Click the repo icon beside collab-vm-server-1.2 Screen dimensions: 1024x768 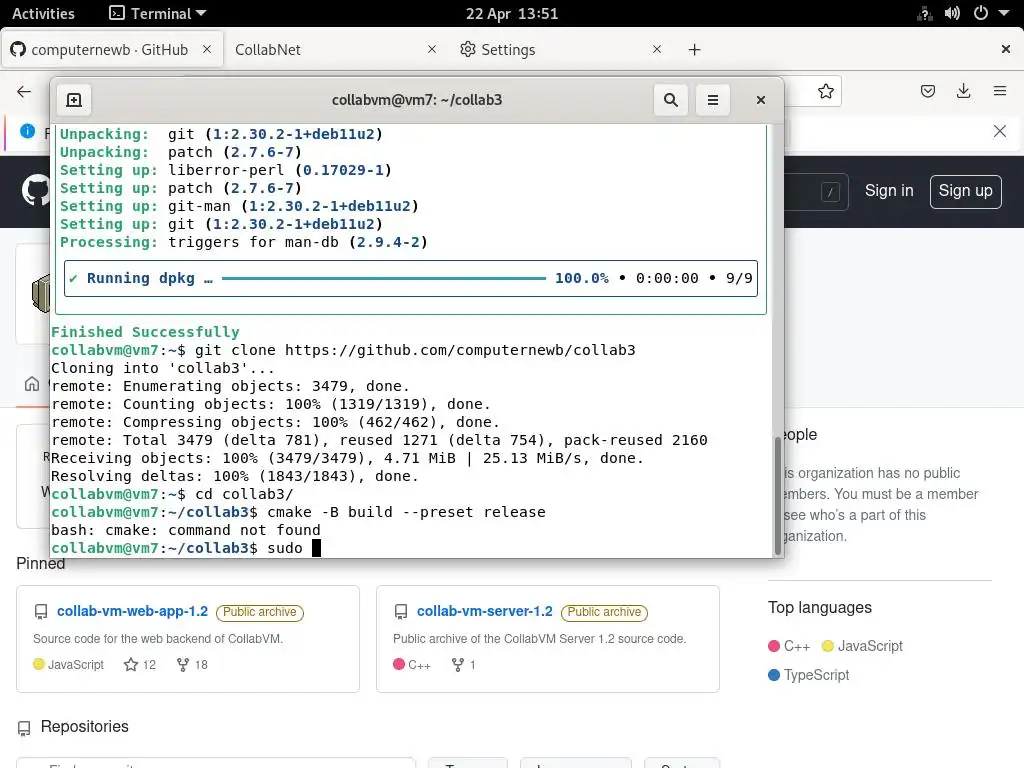401,612
